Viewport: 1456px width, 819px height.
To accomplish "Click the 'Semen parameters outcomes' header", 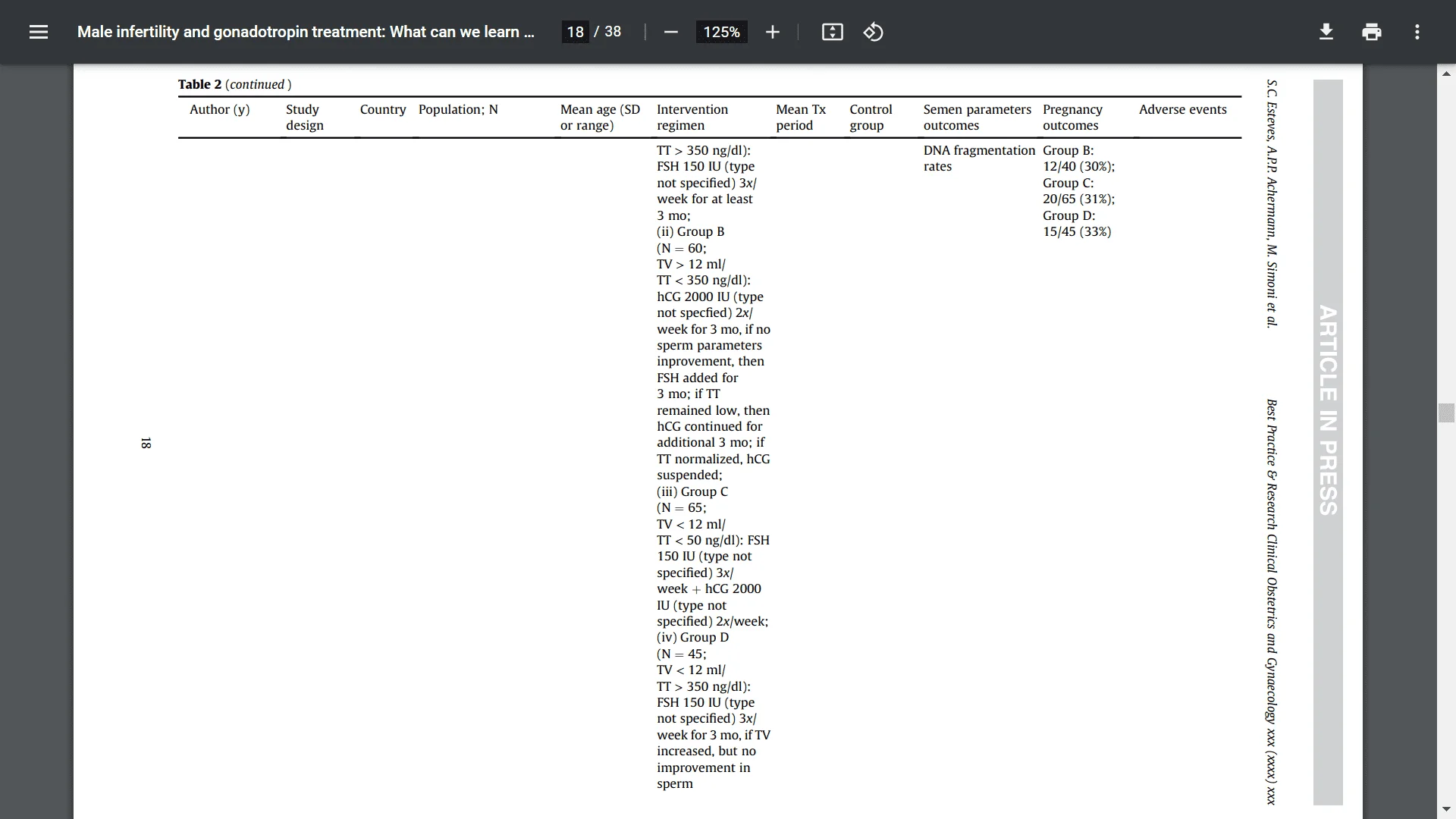I will tap(977, 118).
